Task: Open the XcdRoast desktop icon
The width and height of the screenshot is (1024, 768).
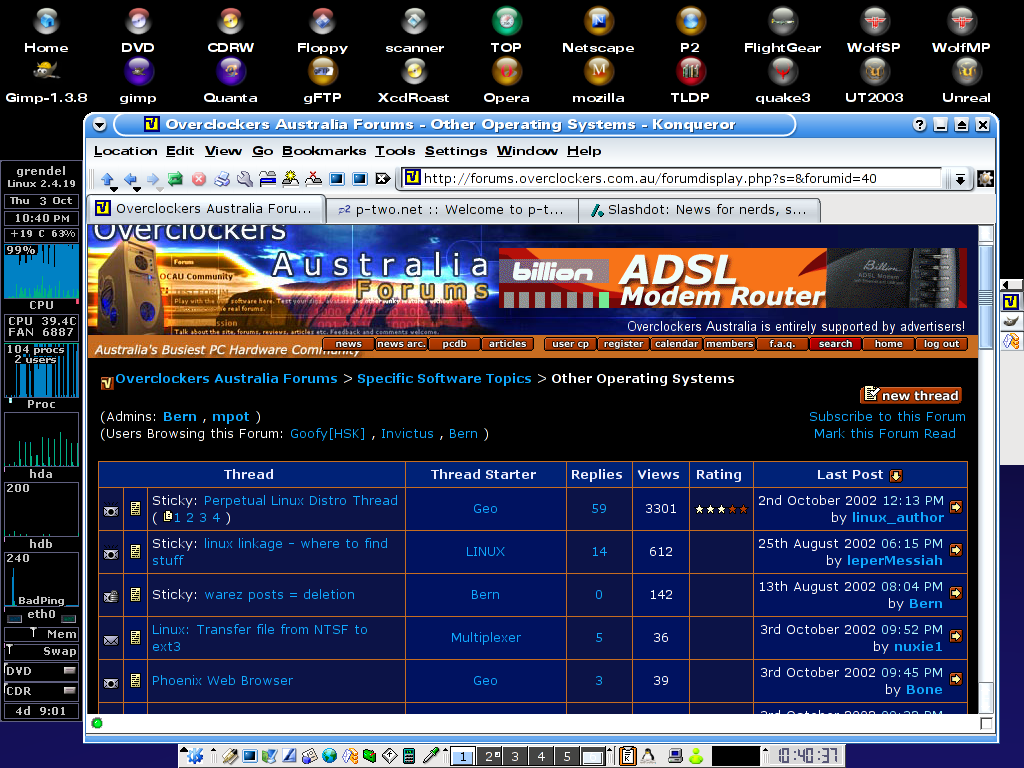Action: 414,81
